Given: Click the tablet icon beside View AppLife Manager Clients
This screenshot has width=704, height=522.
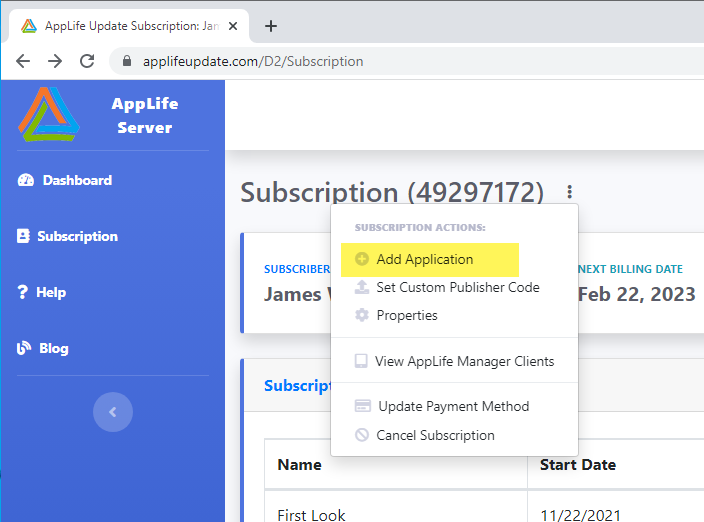Looking at the screenshot, I should tap(361, 361).
